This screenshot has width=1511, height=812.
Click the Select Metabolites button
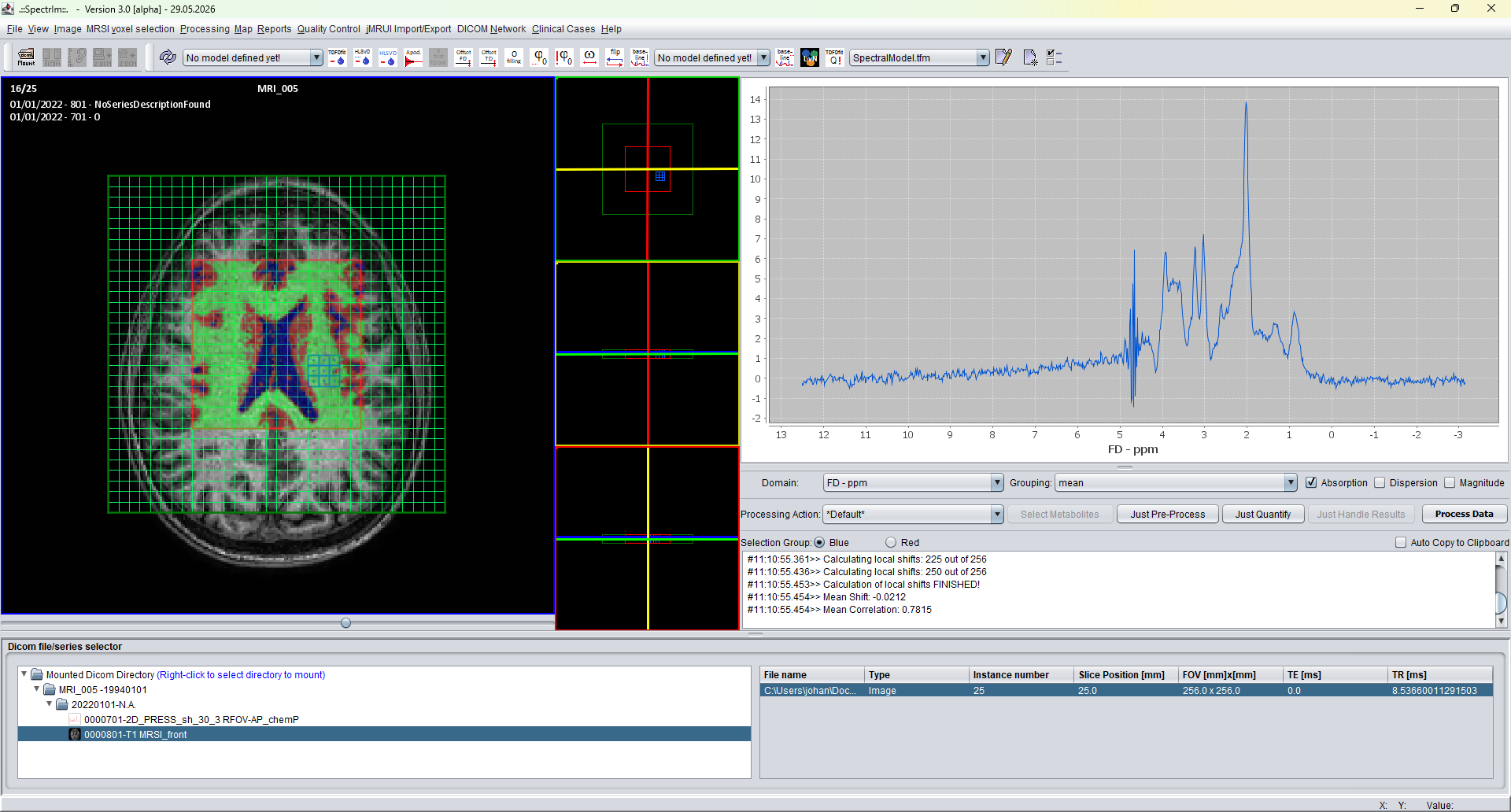(x=1059, y=514)
